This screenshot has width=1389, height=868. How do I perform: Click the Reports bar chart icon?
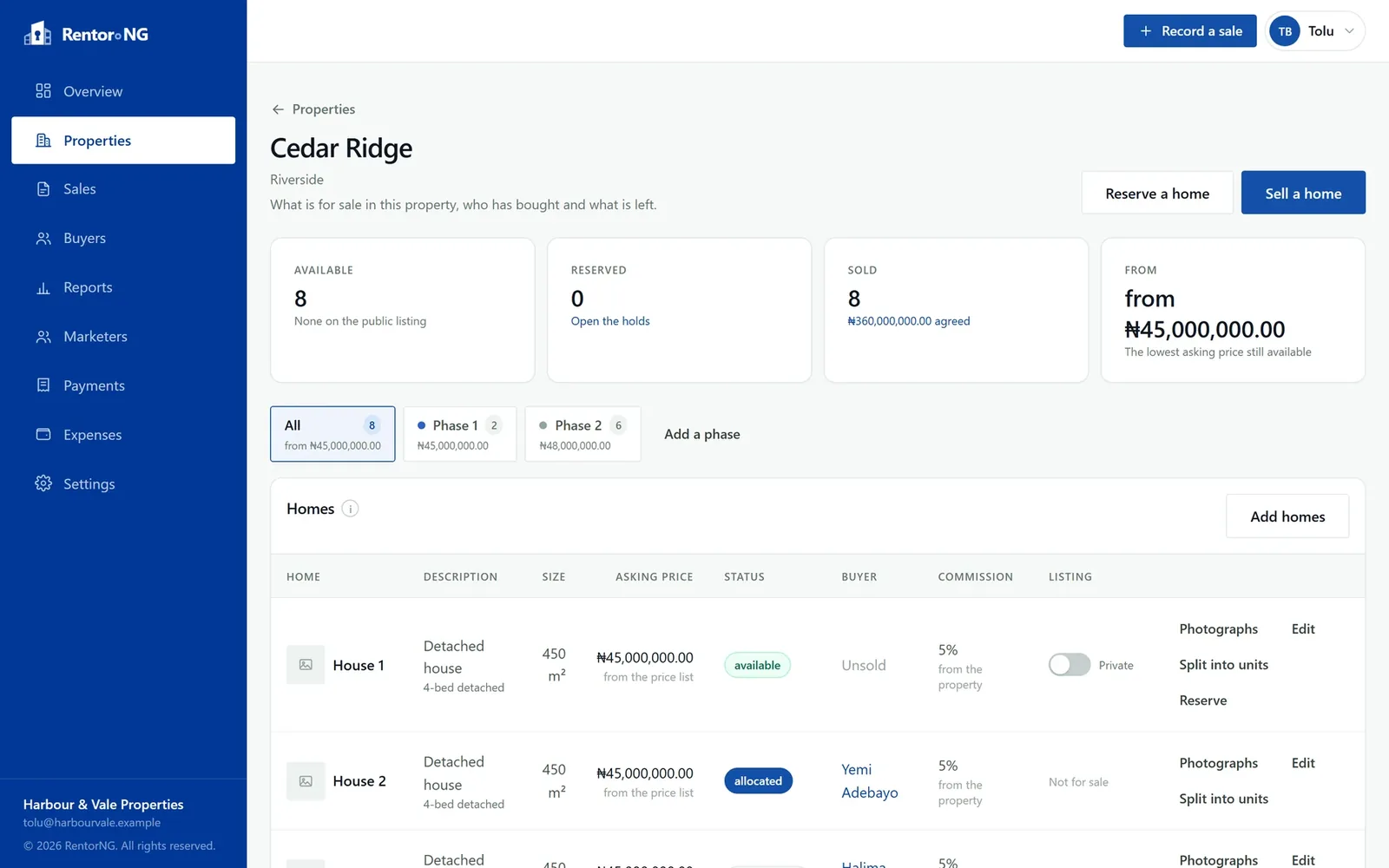click(43, 287)
